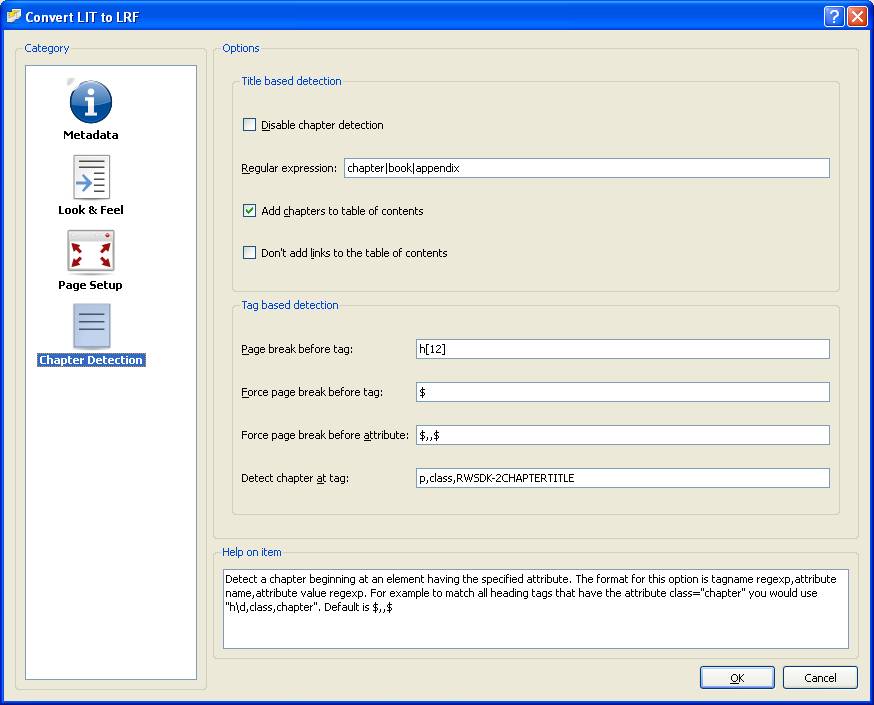Click the Convert LIT to LRF window icon

[13, 17]
